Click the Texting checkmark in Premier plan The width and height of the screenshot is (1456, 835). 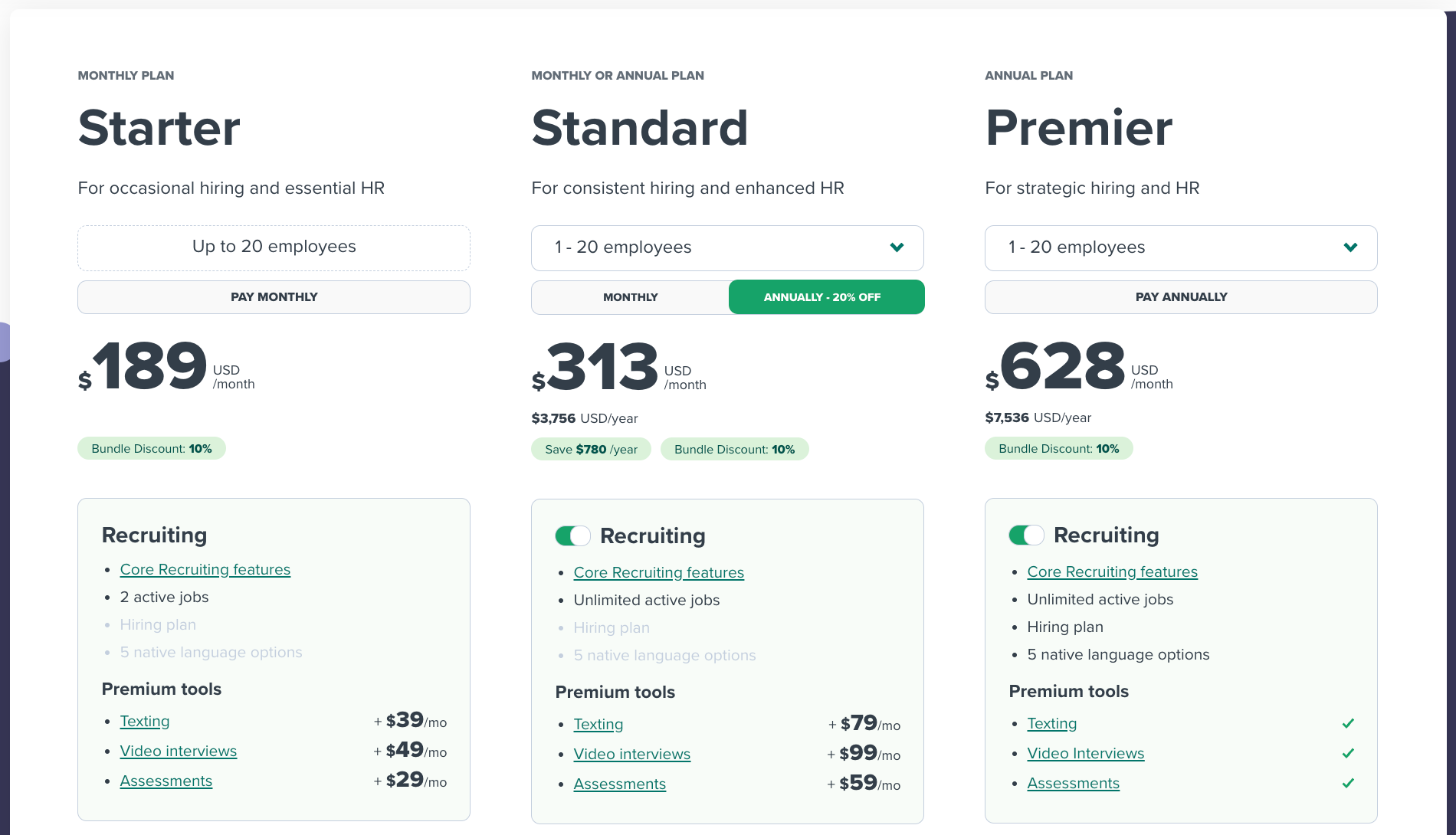[x=1348, y=722]
